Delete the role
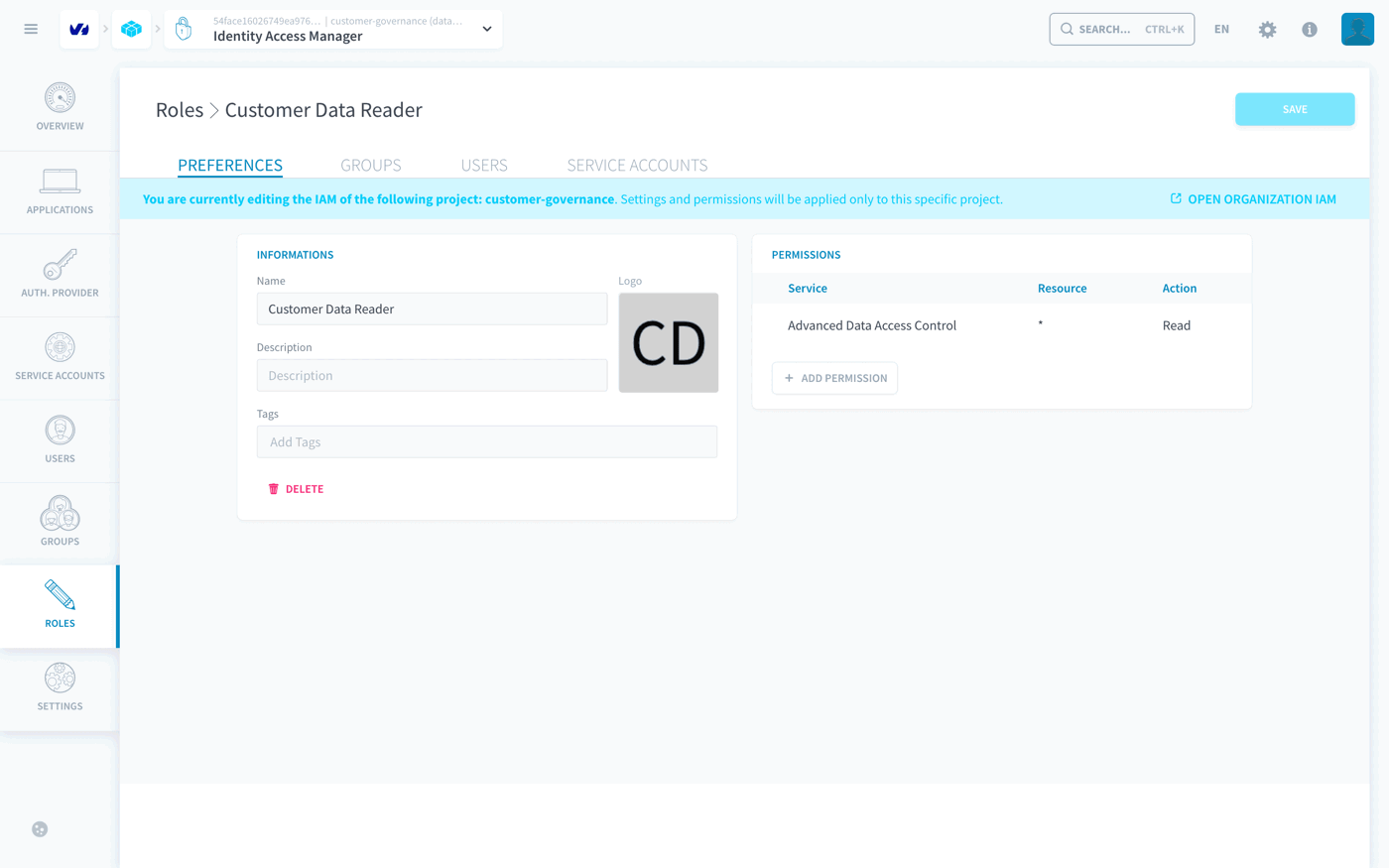Screen dimensions: 1389x868 click(x=296, y=489)
